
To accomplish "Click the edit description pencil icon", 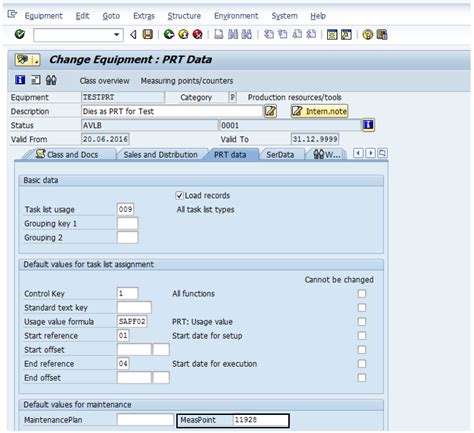I will (x=270, y=111).
